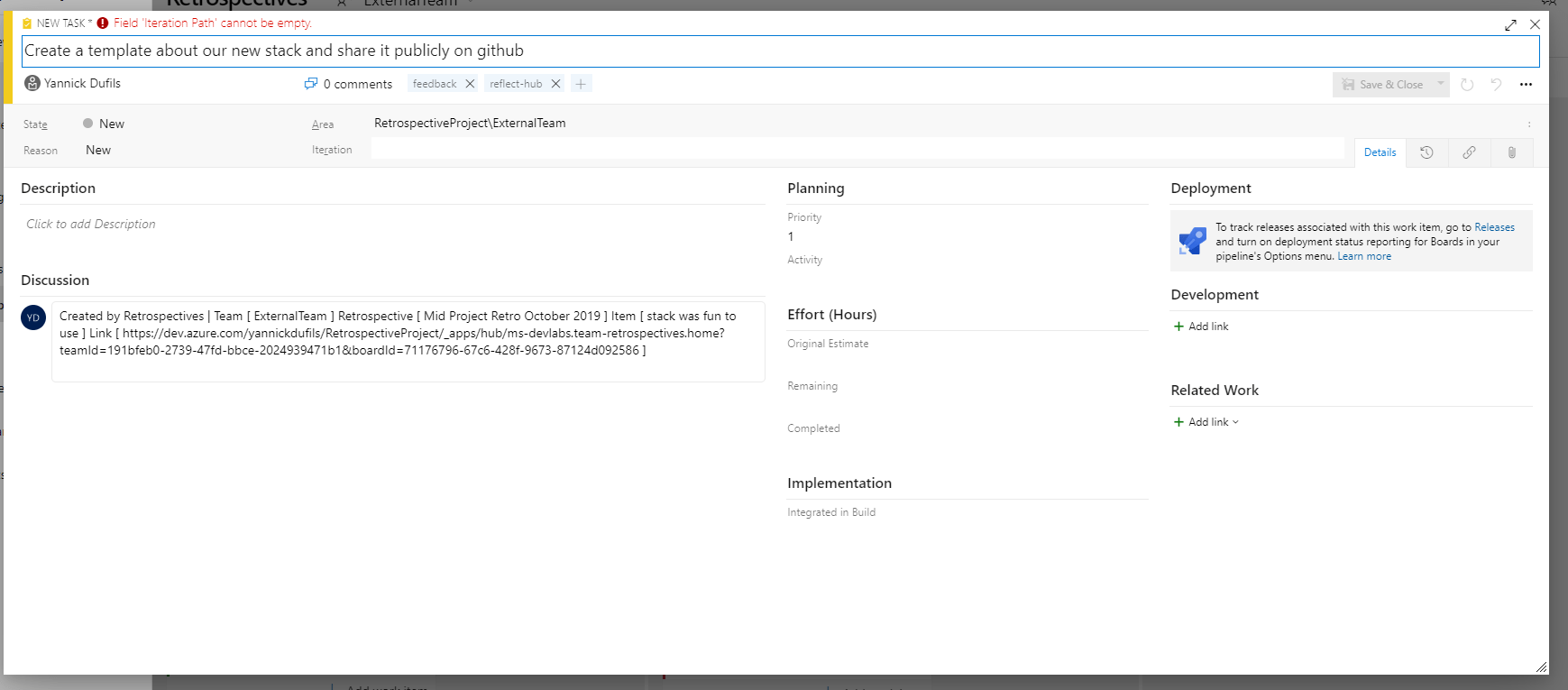Remove the reflect-hub tag
This screenshot has width=1568, height=690.
pyautogui.click(x=555, y=84)
